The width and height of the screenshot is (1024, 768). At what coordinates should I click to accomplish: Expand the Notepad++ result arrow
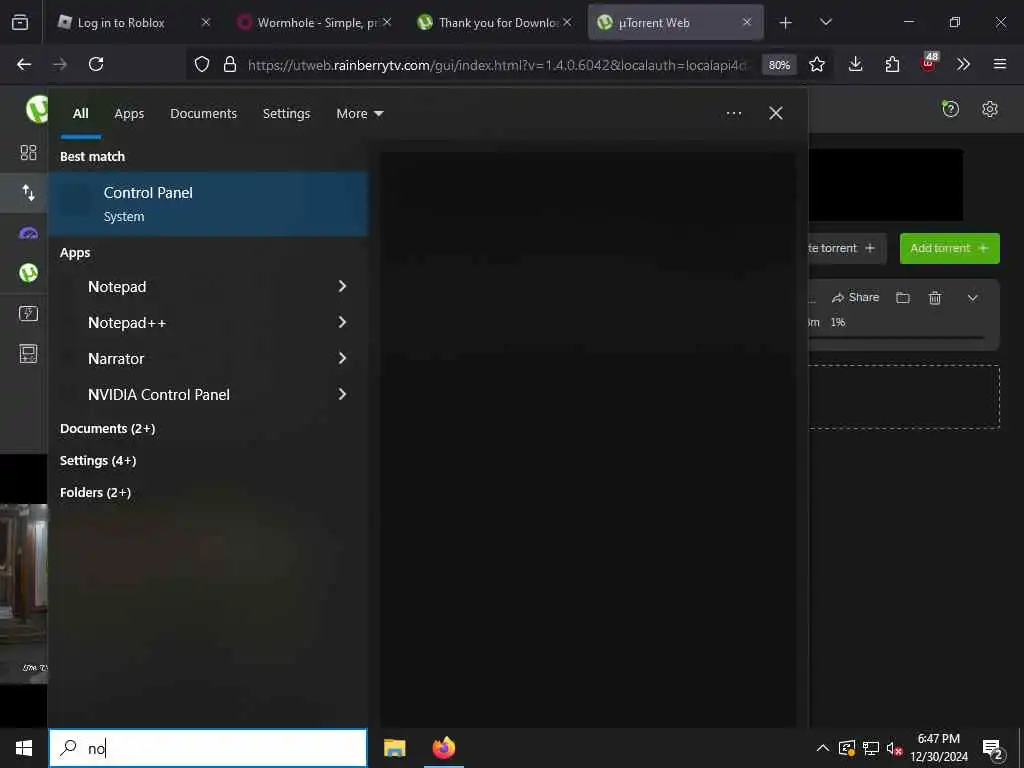point(342,322)
